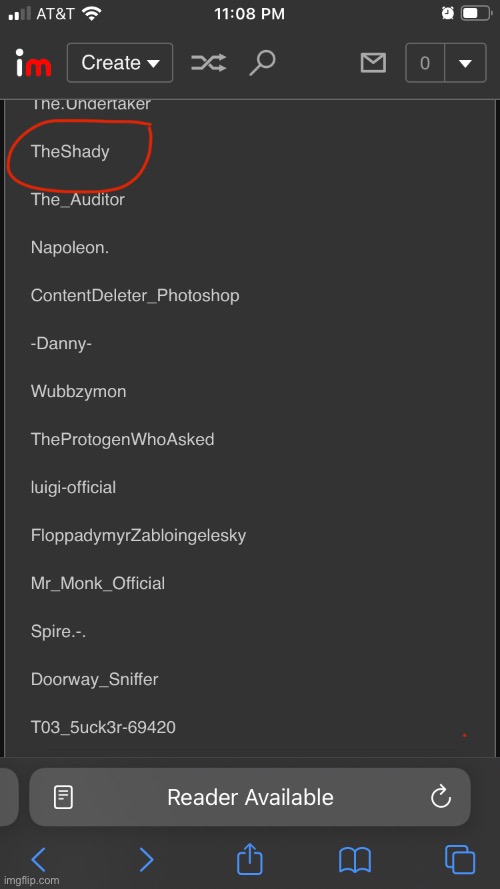This screenshot has width=500, height=889.
Task: Open The_Auditor user entry
Action: click(x=78, y=200)
